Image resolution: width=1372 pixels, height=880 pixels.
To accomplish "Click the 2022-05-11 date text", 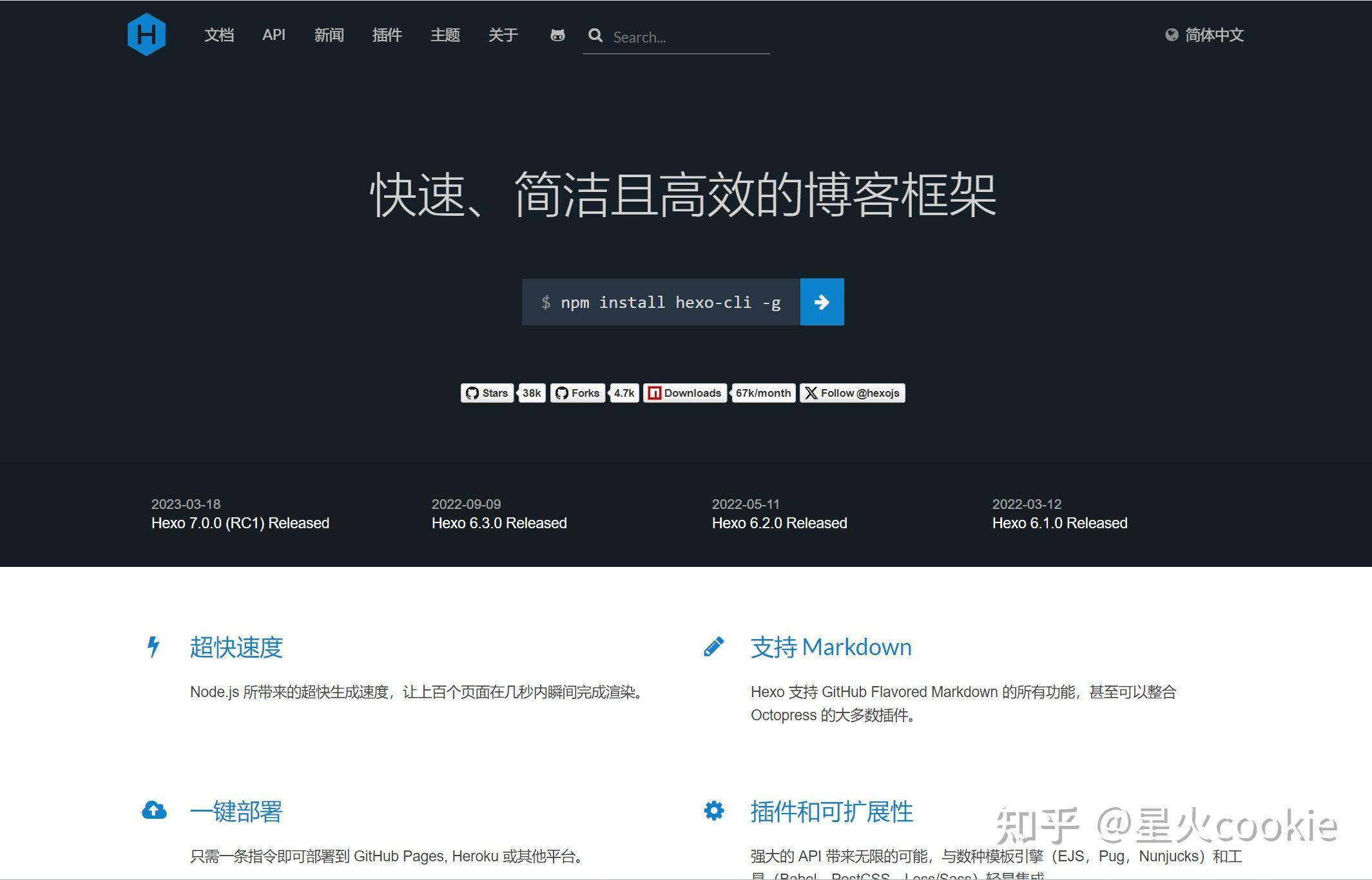I will pyautogui.click(x=746, y=504).
